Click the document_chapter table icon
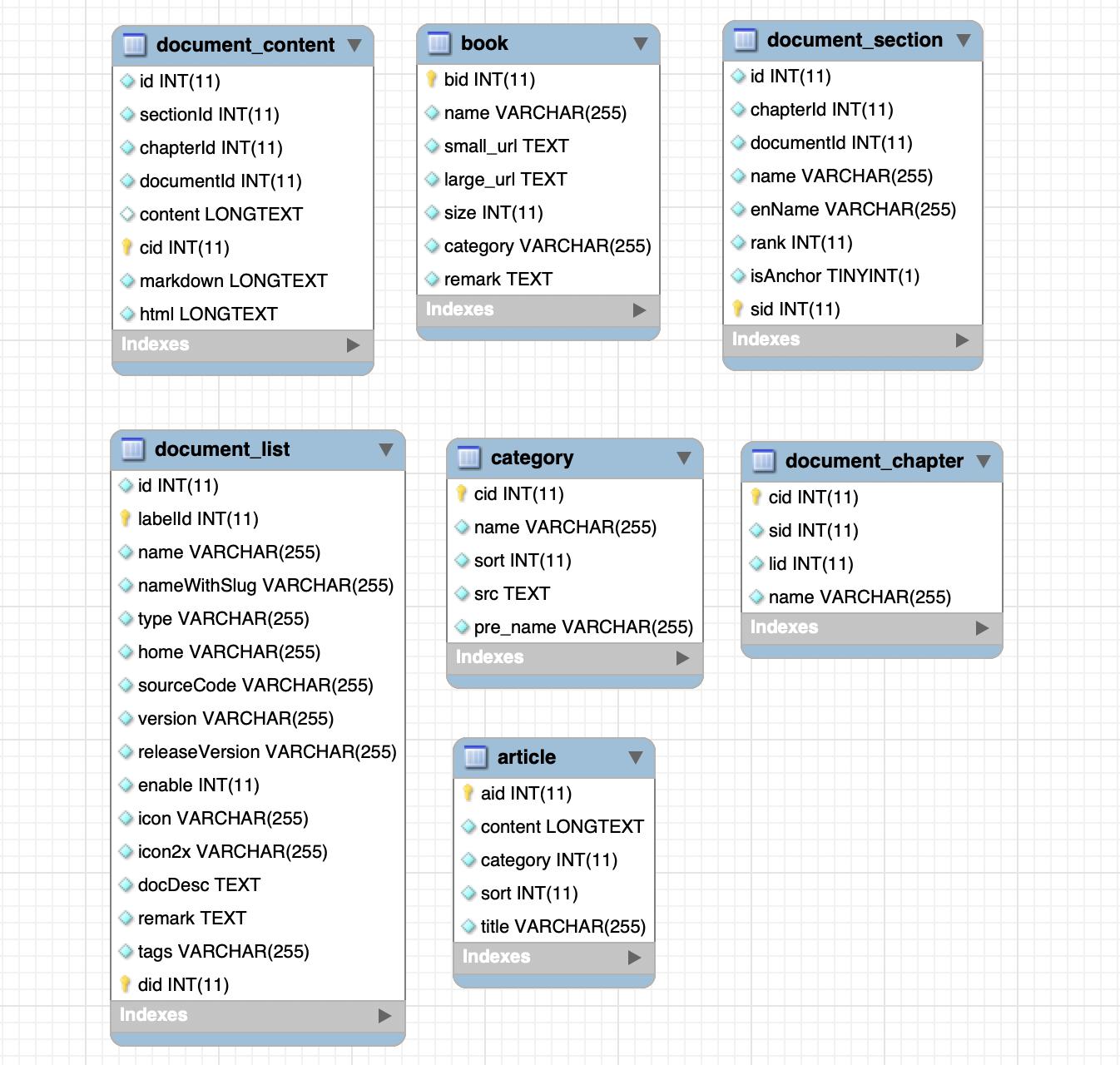Viewport: 1120px width, 1065px height. tap(763, 461)
